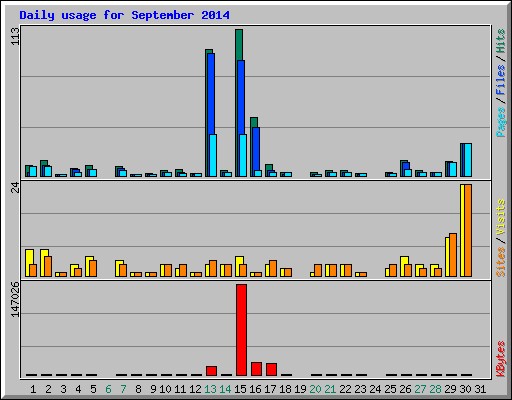
Task: Click day label '30' on the x-axis
Action: click(x=465, y=389)
